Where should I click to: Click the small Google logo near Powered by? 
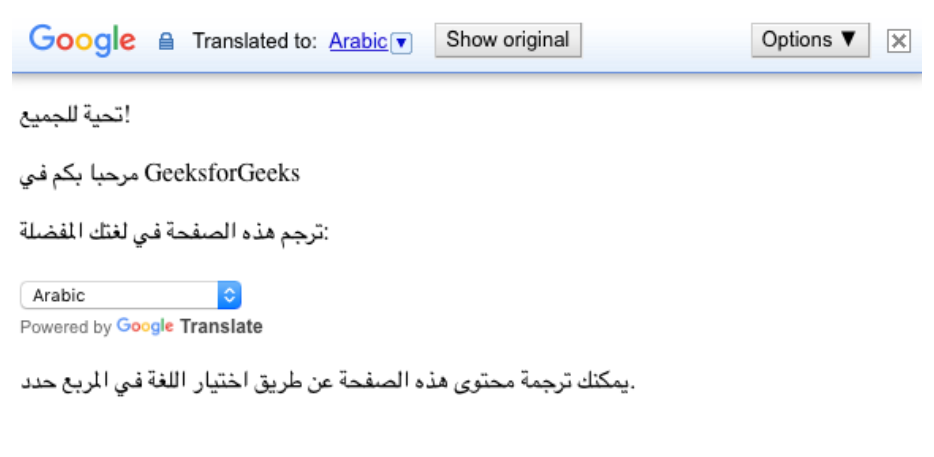[145, 326]
